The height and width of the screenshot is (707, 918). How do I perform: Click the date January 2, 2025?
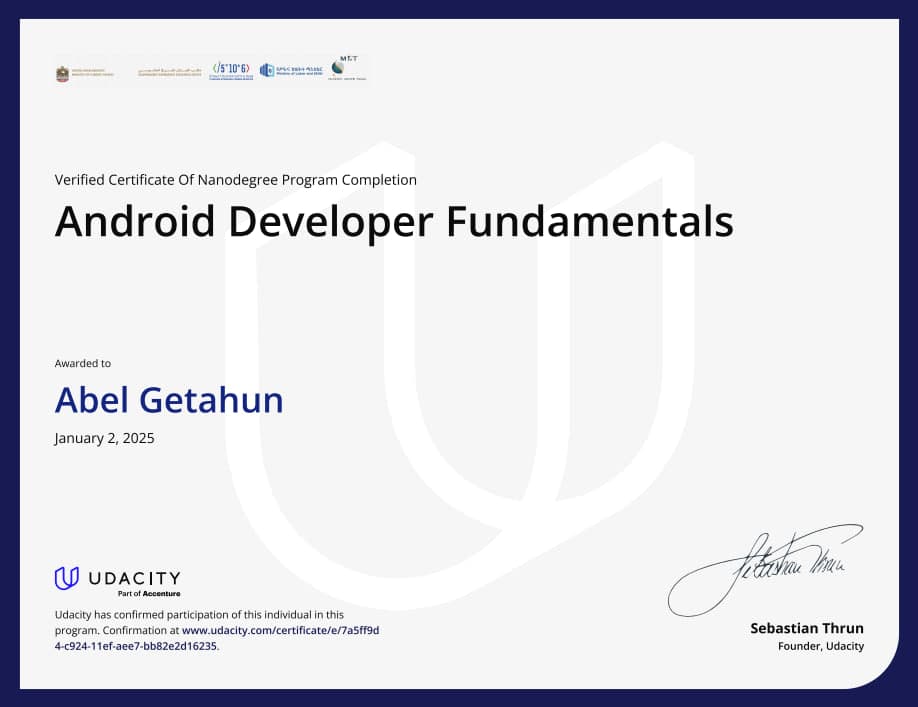[104, 438]
